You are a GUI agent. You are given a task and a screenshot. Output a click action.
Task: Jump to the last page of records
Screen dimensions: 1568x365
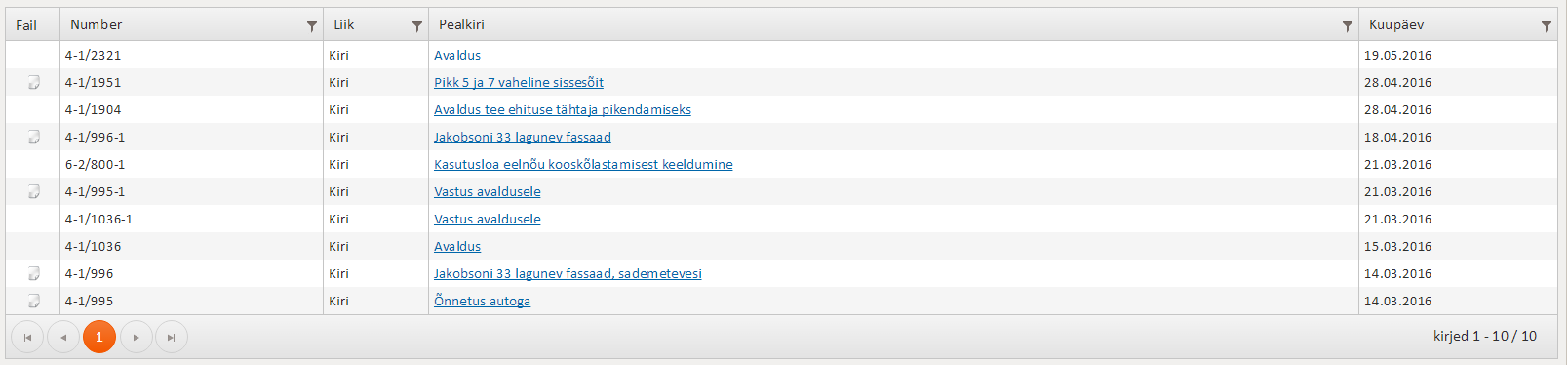tap(172, 337)
